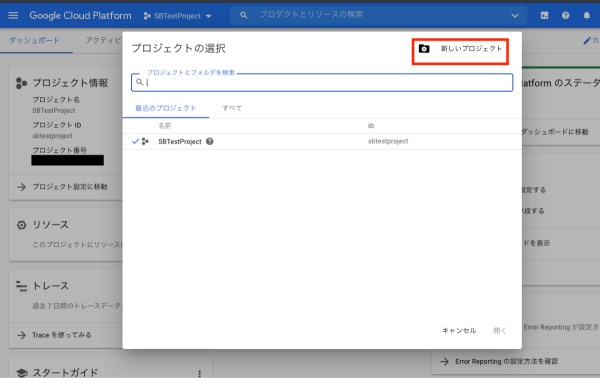Screen dimensions: 600x378
Task: Switch to the アクティビティ tab
Action: click(x=103, y=41)
